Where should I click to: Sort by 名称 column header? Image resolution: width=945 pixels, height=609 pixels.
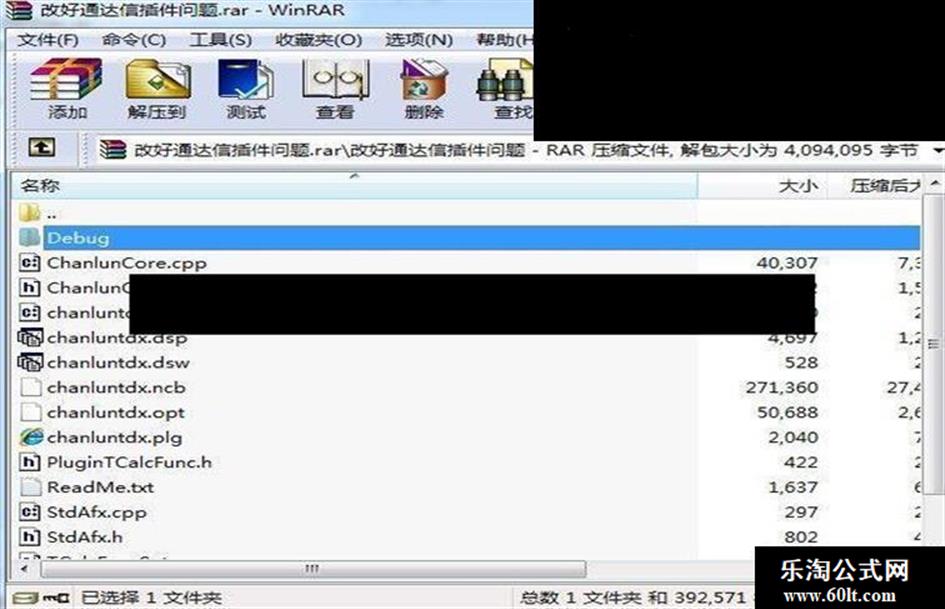click(354, 186)
